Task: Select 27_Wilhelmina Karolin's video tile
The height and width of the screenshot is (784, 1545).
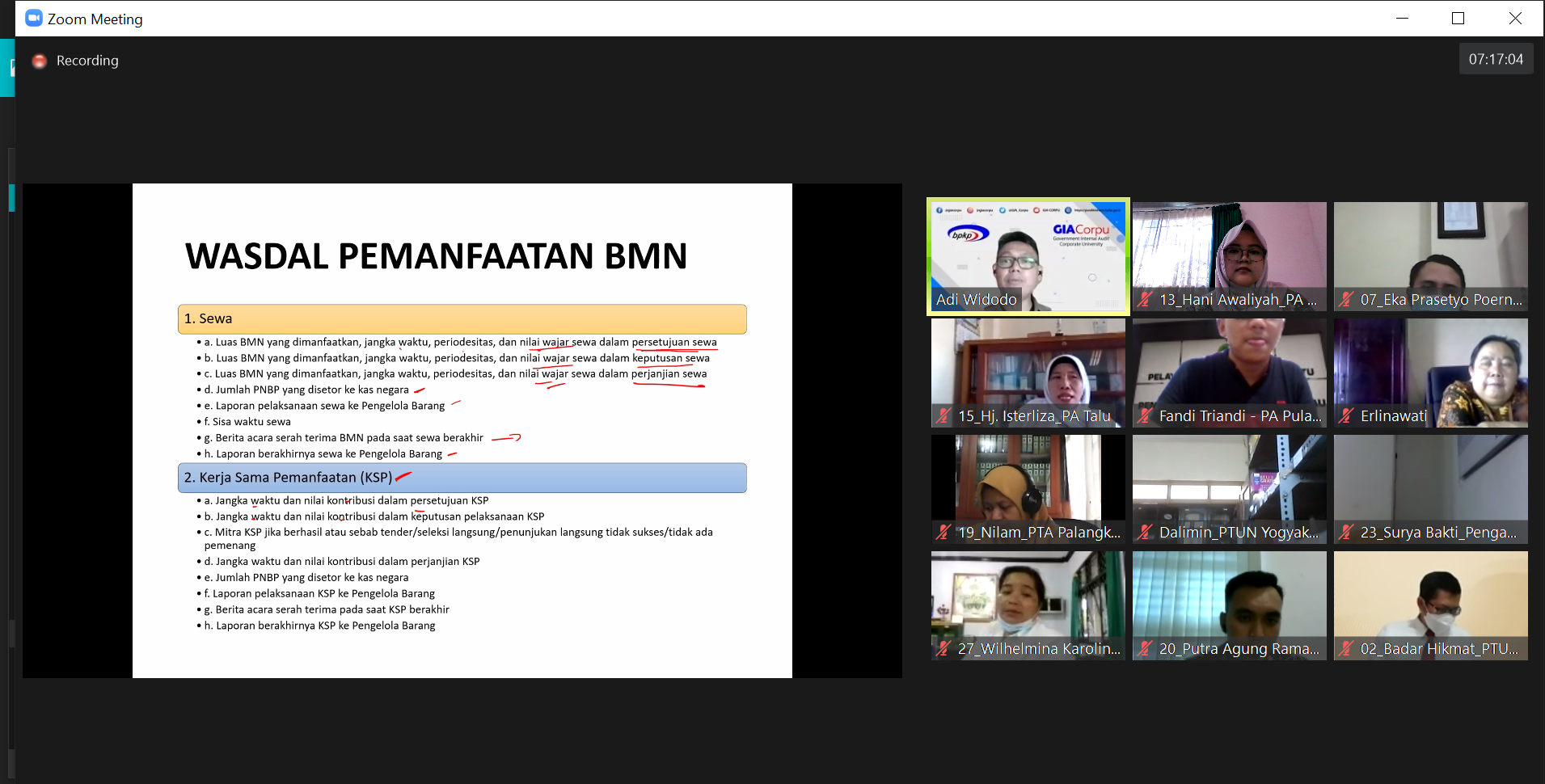Action: point(1028,605)
